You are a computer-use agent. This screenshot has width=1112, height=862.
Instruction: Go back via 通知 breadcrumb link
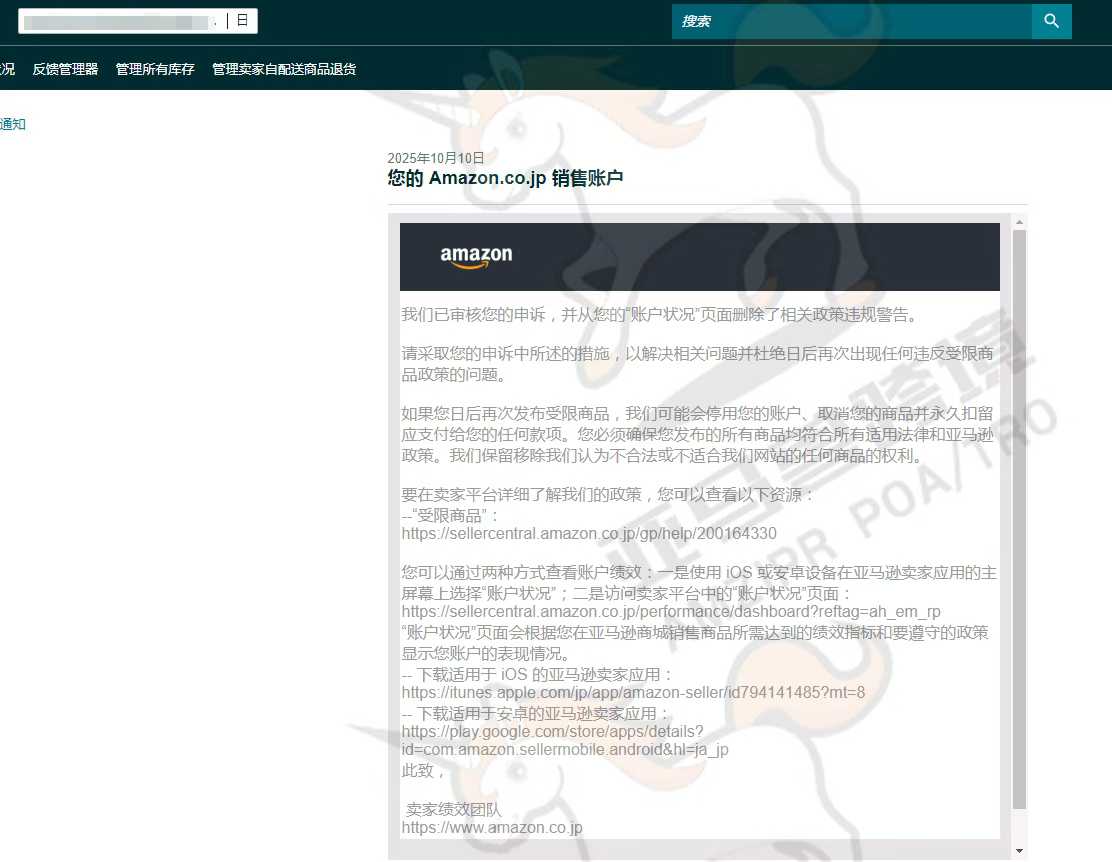pyautogui.click(x=13, y=124)
